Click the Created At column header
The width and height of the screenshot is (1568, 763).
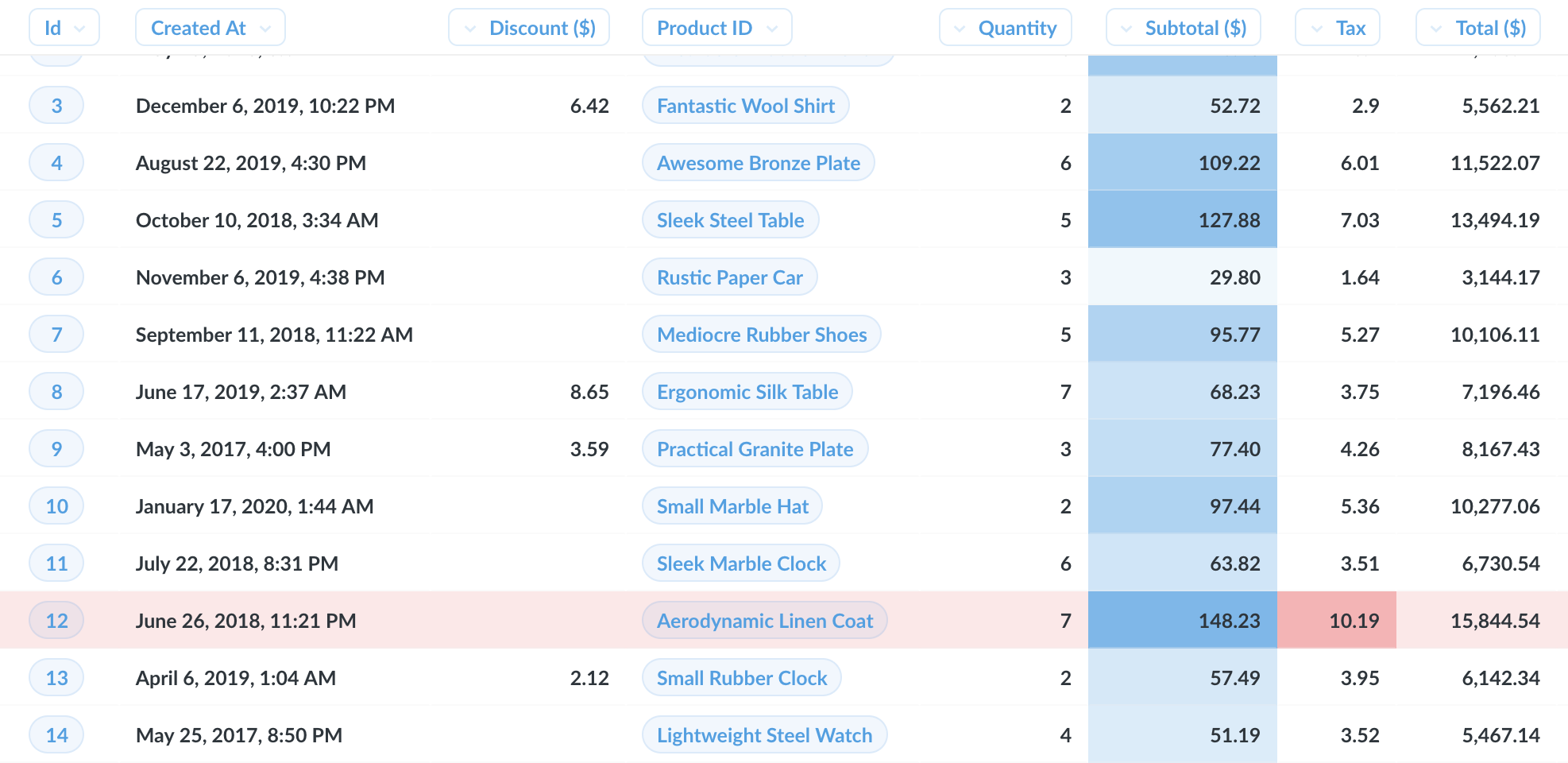[x=210, y=28]
